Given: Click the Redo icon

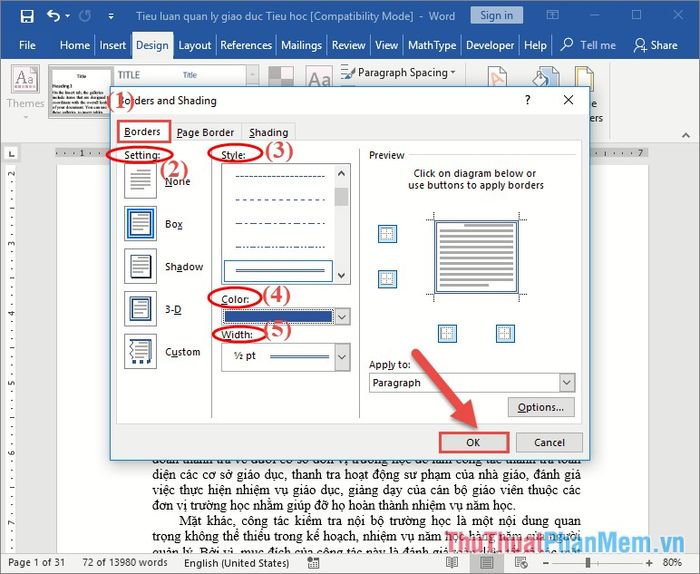Looking at the screenshot, I should [x=85, y=16].
